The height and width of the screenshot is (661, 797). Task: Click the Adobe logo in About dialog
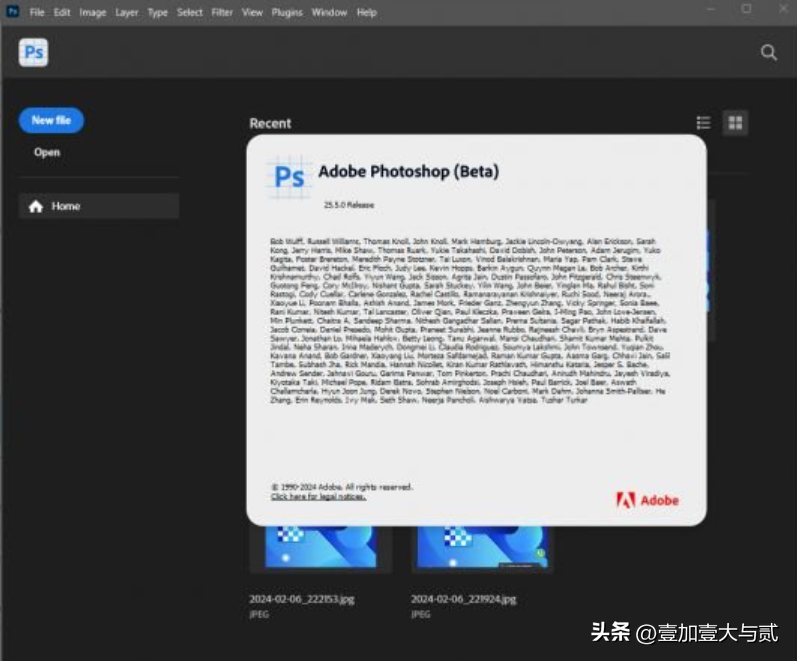(x=647, y=500)
